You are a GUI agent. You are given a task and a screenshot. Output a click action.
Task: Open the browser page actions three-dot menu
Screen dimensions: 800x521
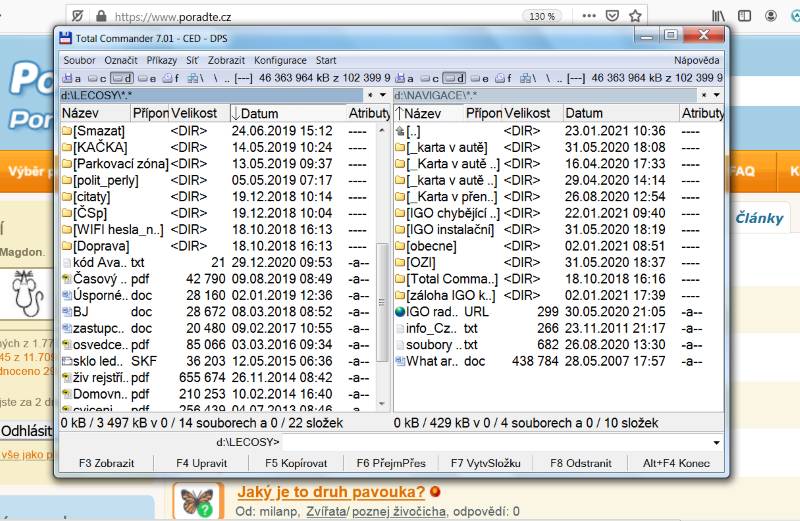pyautogui.click(x=589, y=16)
